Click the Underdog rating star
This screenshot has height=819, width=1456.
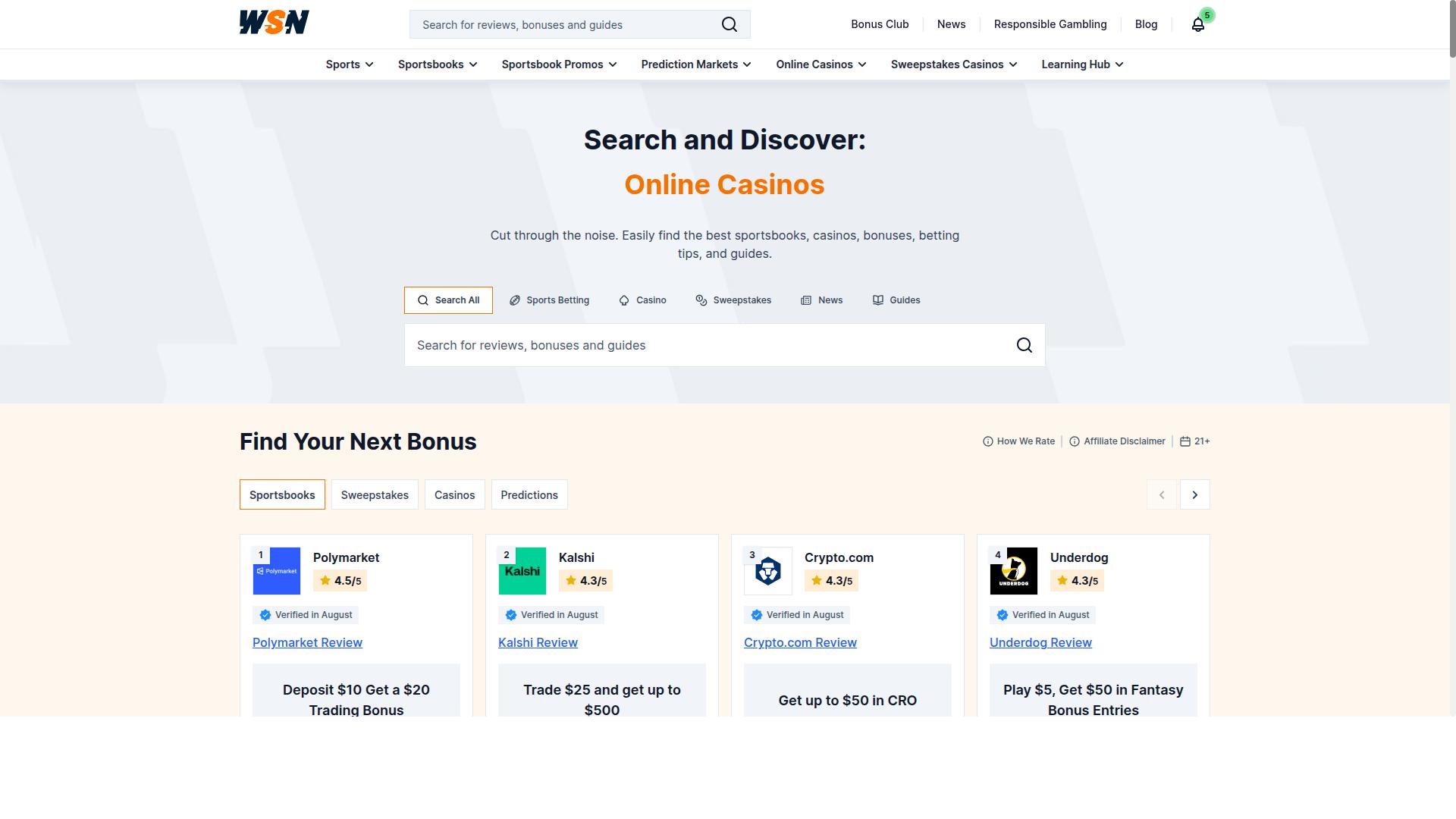tap(1062, 580)
